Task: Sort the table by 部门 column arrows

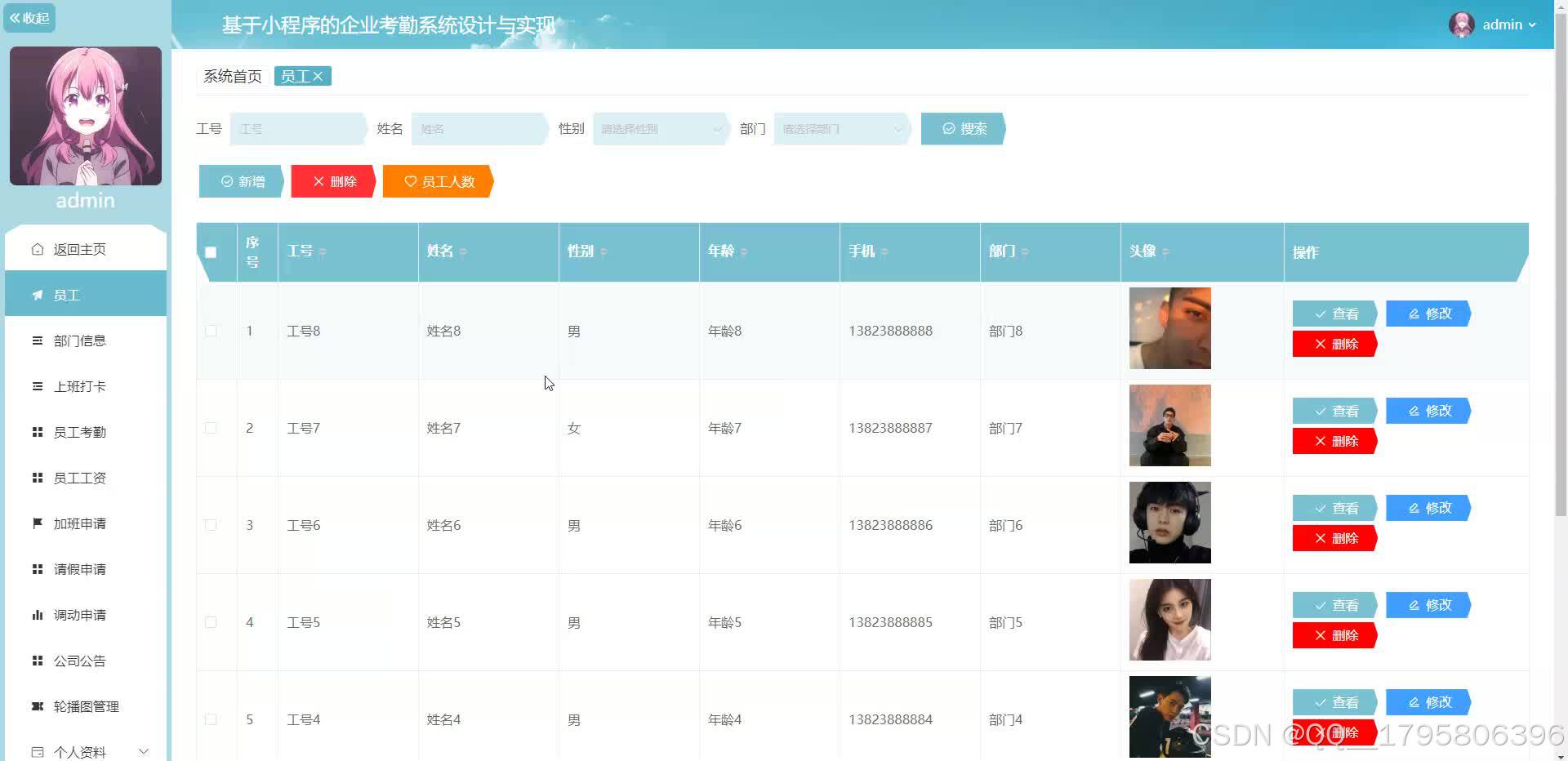Action: point(1025,251)
